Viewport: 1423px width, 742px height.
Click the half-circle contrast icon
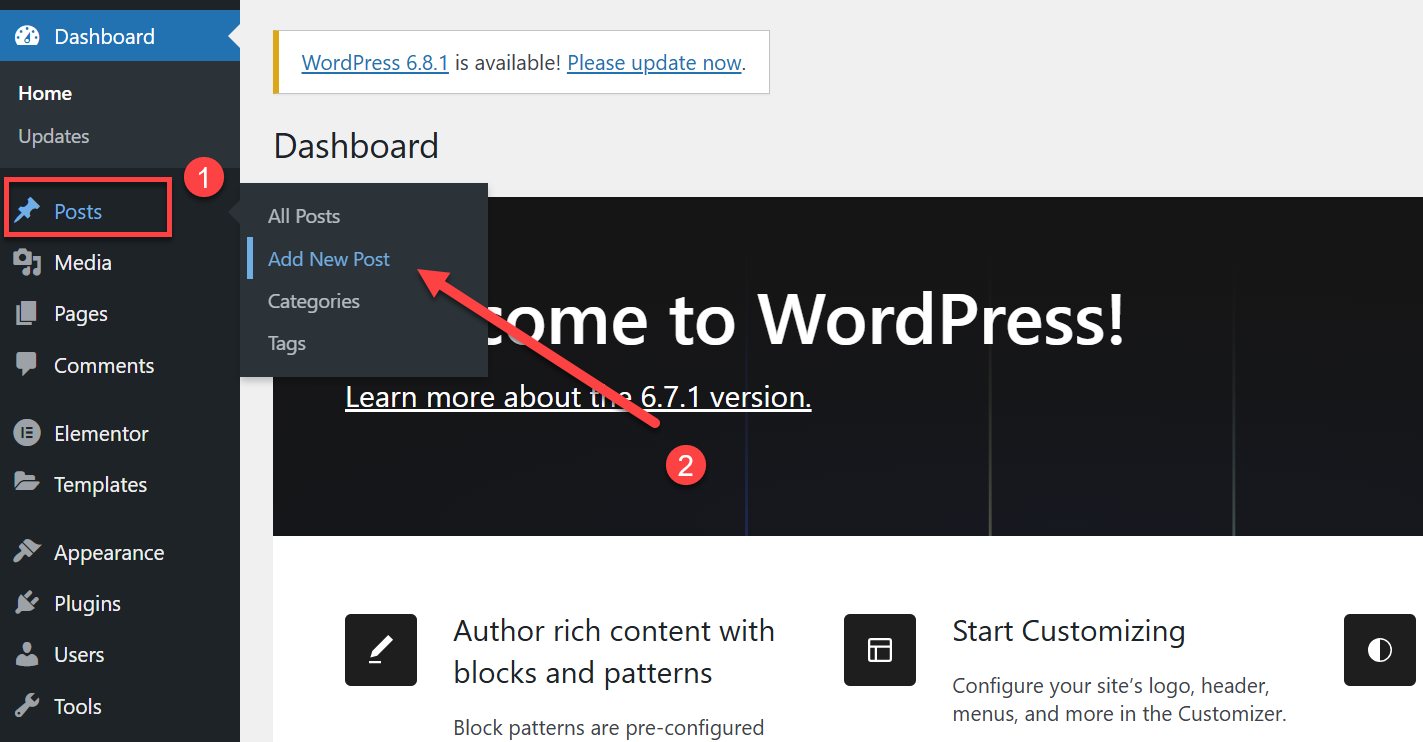[1380, 650]
